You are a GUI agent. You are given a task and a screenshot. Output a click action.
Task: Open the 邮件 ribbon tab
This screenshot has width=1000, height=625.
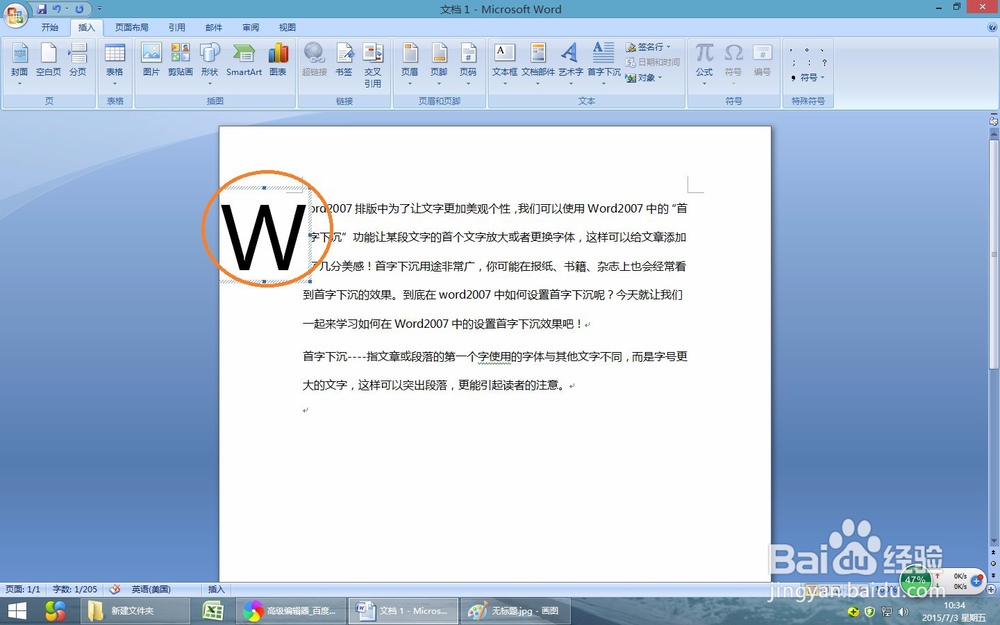pyautogui.click(x=214, y=27)
